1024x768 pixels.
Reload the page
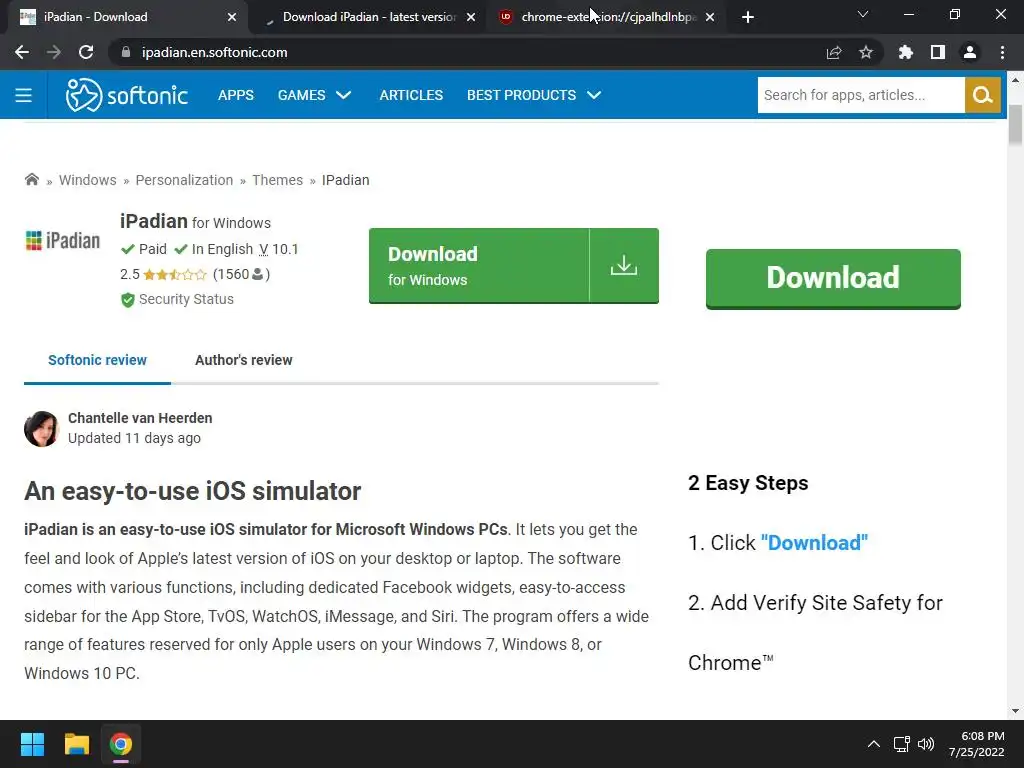click(86, 52)
